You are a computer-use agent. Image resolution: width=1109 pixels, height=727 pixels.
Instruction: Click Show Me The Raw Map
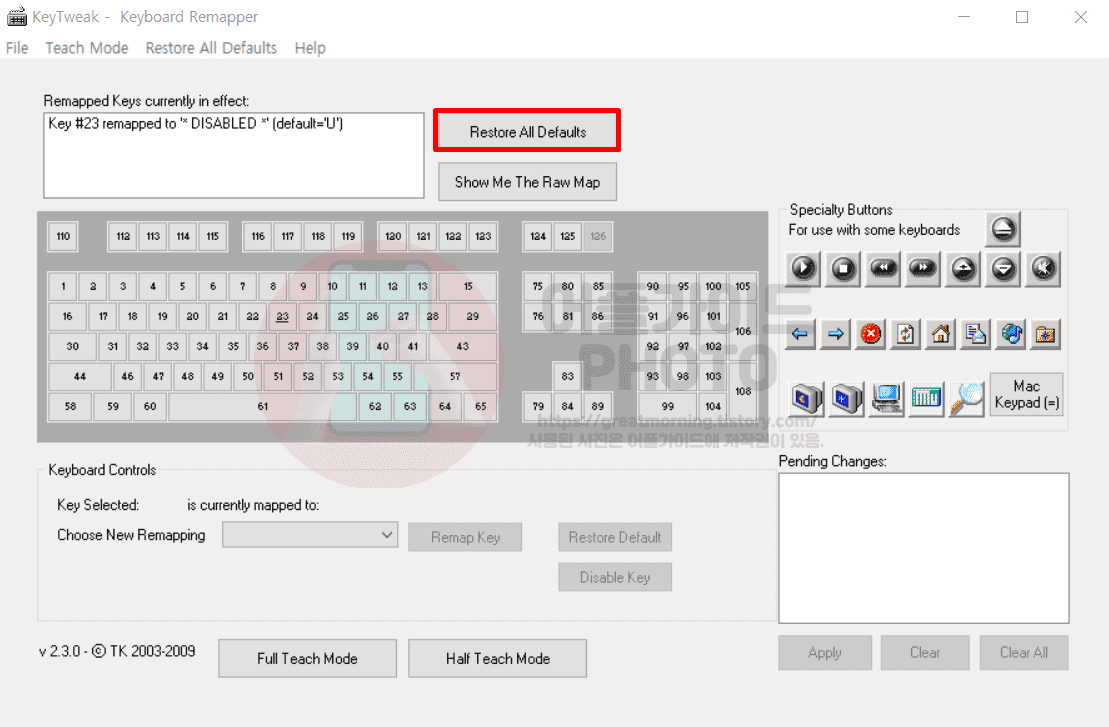click(528, 182)
